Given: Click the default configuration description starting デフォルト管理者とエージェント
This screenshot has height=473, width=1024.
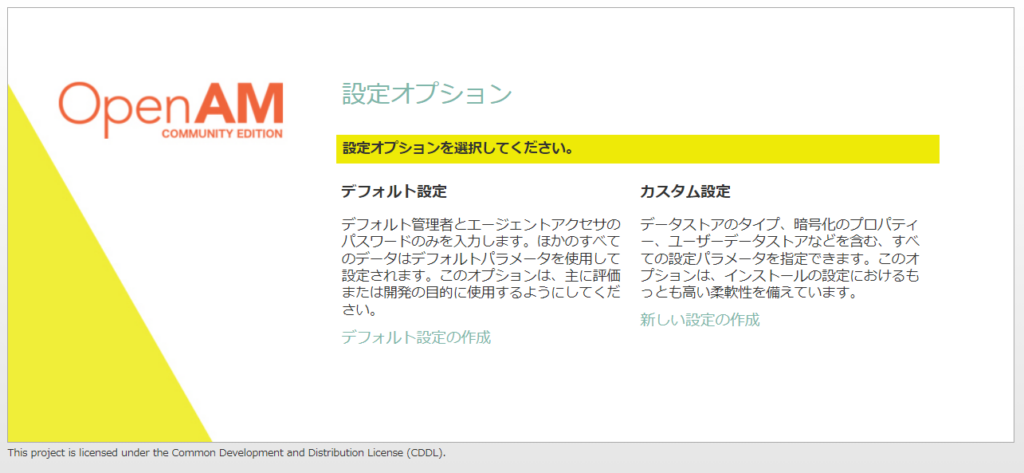Looking at the screenshot, I should [x=481, y=267].
